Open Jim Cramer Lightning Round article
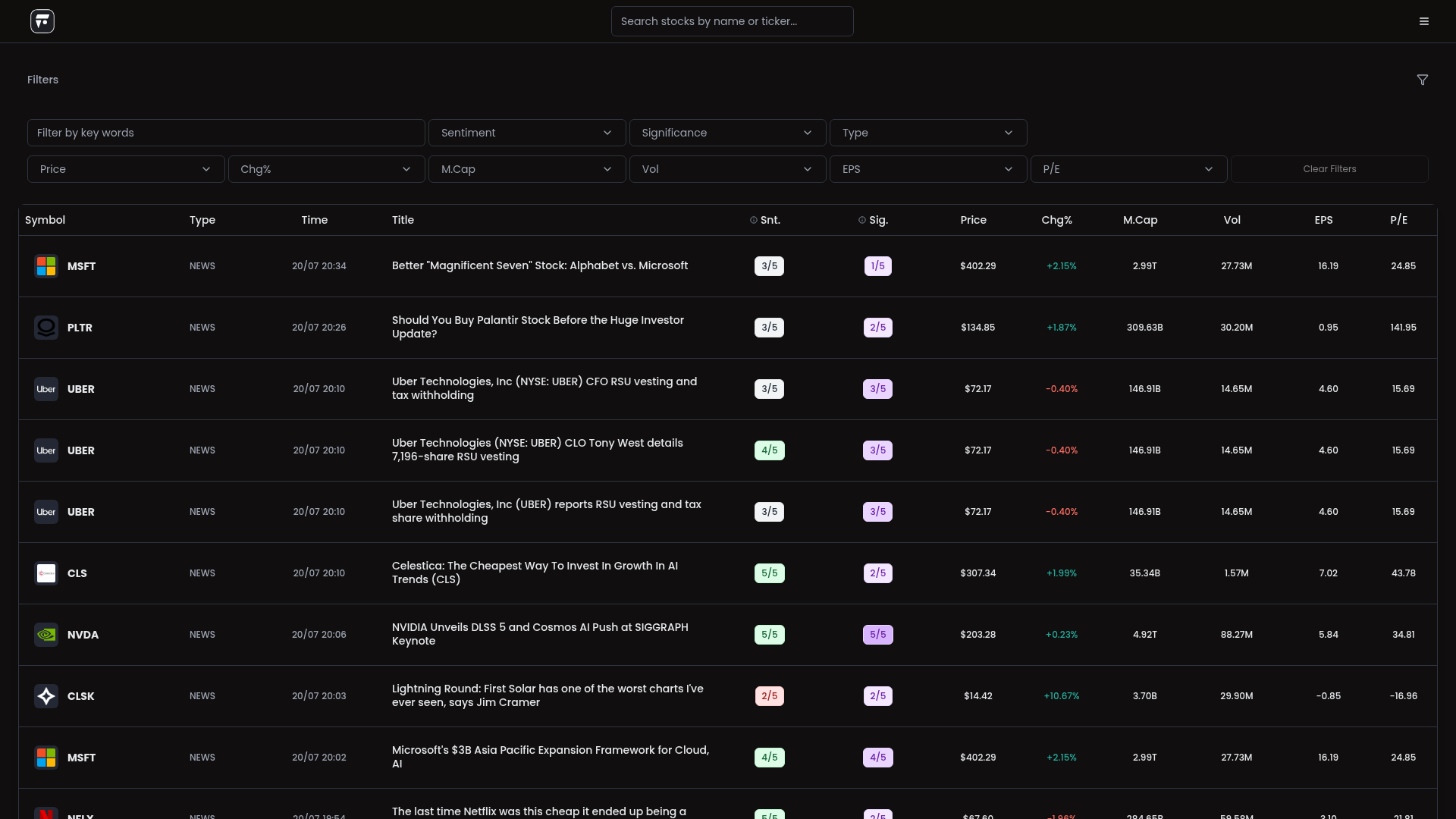Image resolution: width=1456 pixels, height=819 pixels. pyautogui.click(x=548, y=695)
